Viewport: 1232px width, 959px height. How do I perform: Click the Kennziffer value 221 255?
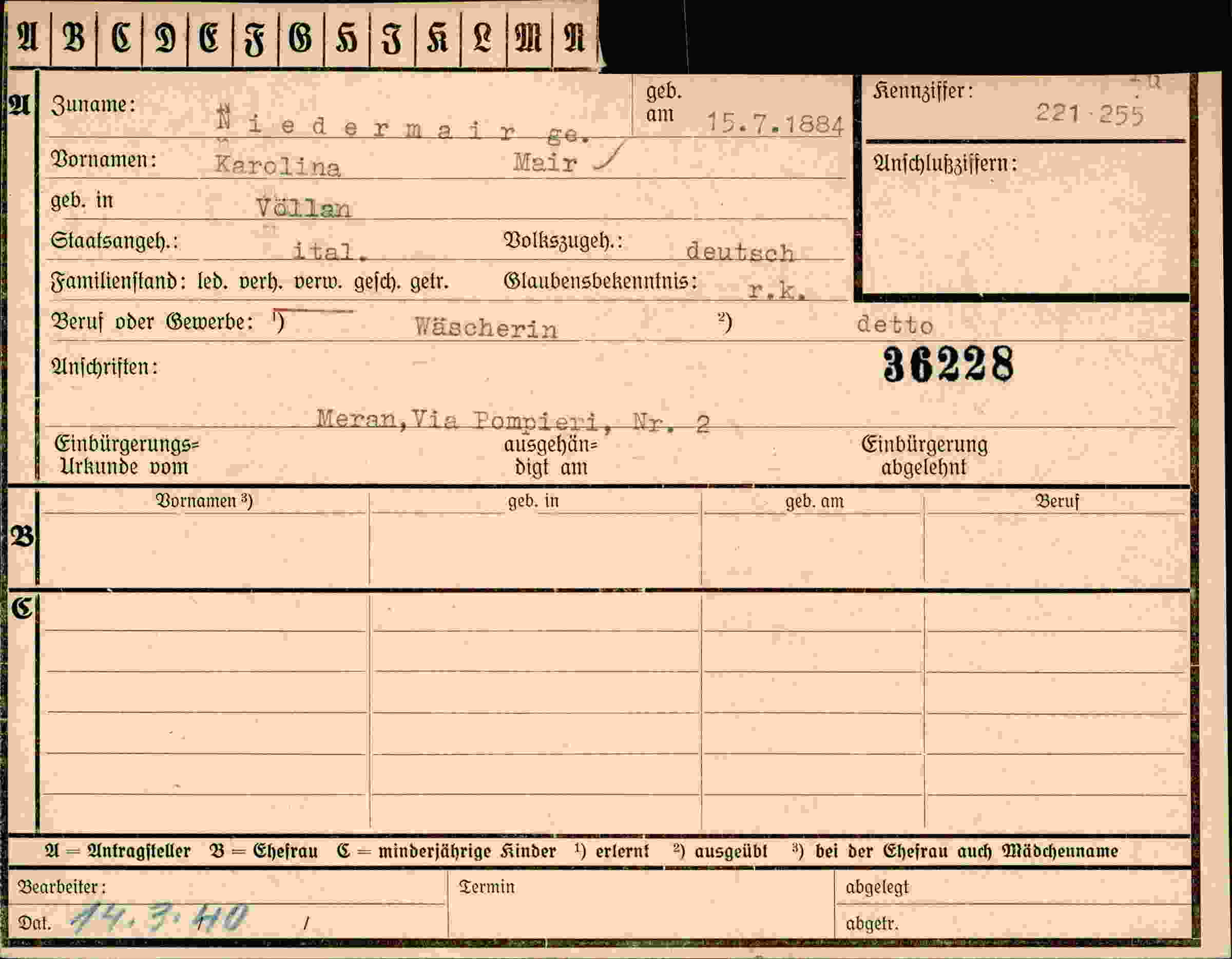point(1089,114)
